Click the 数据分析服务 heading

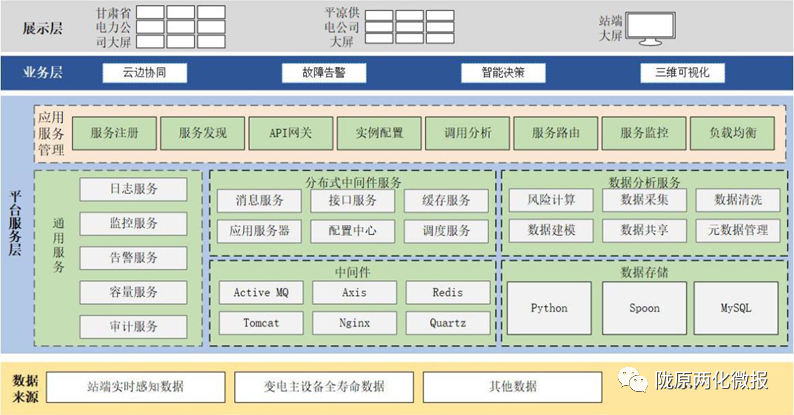645,182
